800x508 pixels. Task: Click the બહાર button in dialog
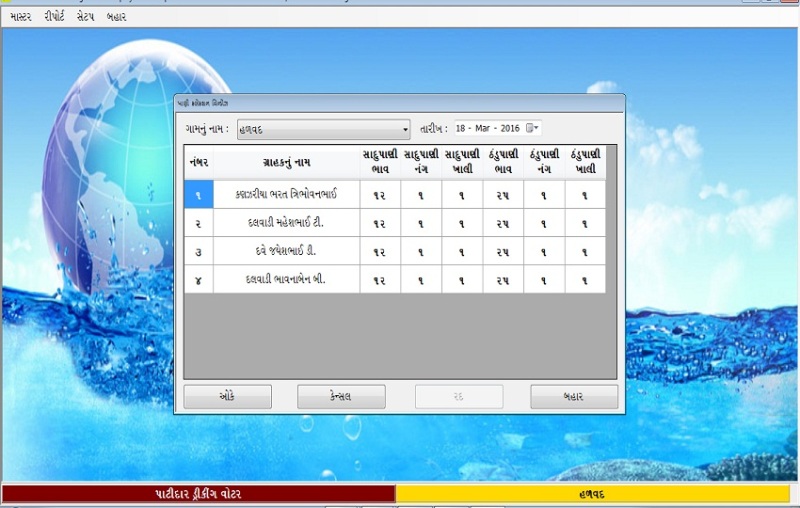point(574,396)
